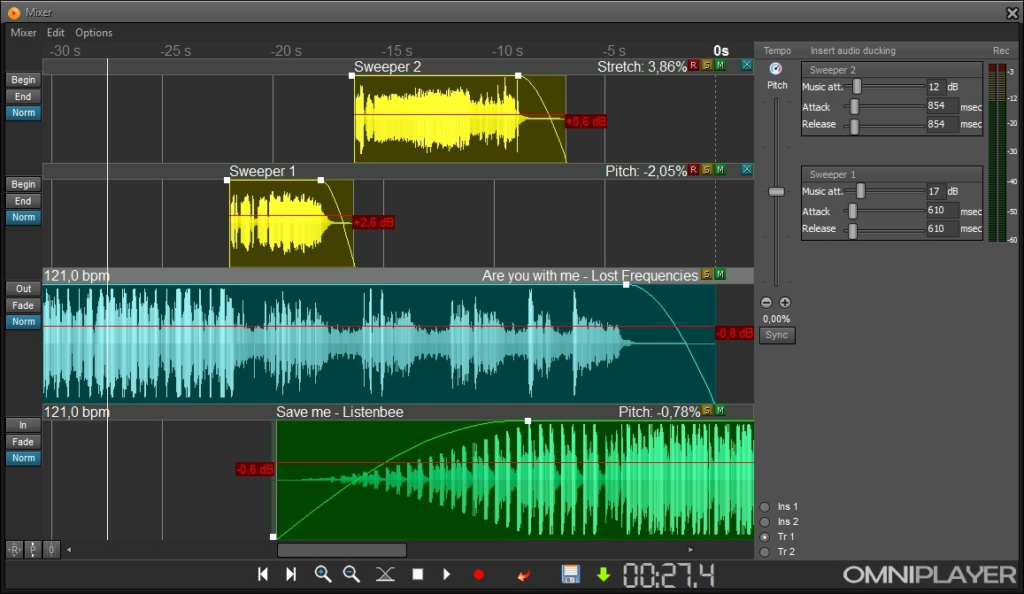Toggle record (R) on Sweeper 2 track
Viewport: 1024px width, 594px height.
coord(694,65)
